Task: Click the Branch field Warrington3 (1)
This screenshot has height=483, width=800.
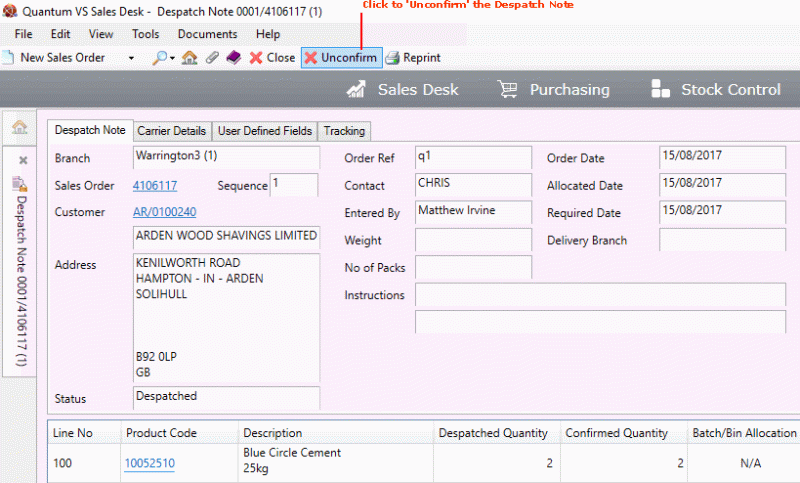Action: pos(226,157)
